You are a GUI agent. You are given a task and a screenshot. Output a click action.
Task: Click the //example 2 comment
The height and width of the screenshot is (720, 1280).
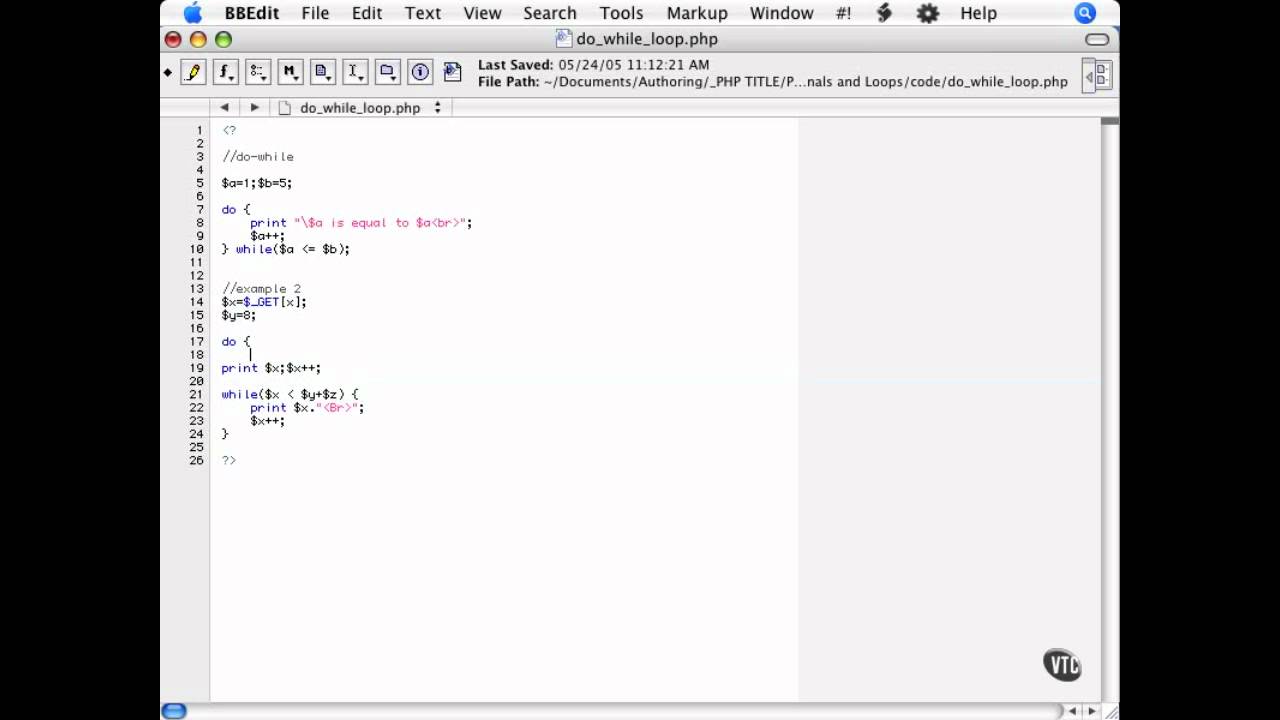pos(261,288)
